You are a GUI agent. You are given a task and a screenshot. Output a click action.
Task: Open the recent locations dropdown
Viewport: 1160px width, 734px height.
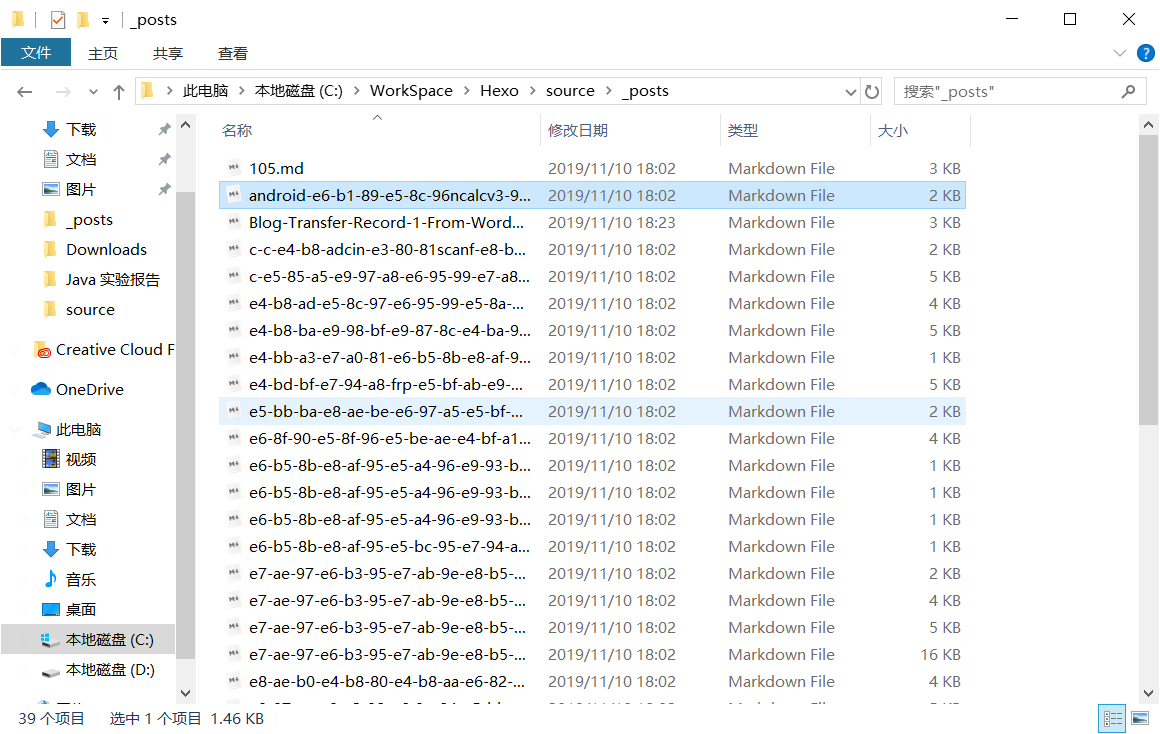94,92
